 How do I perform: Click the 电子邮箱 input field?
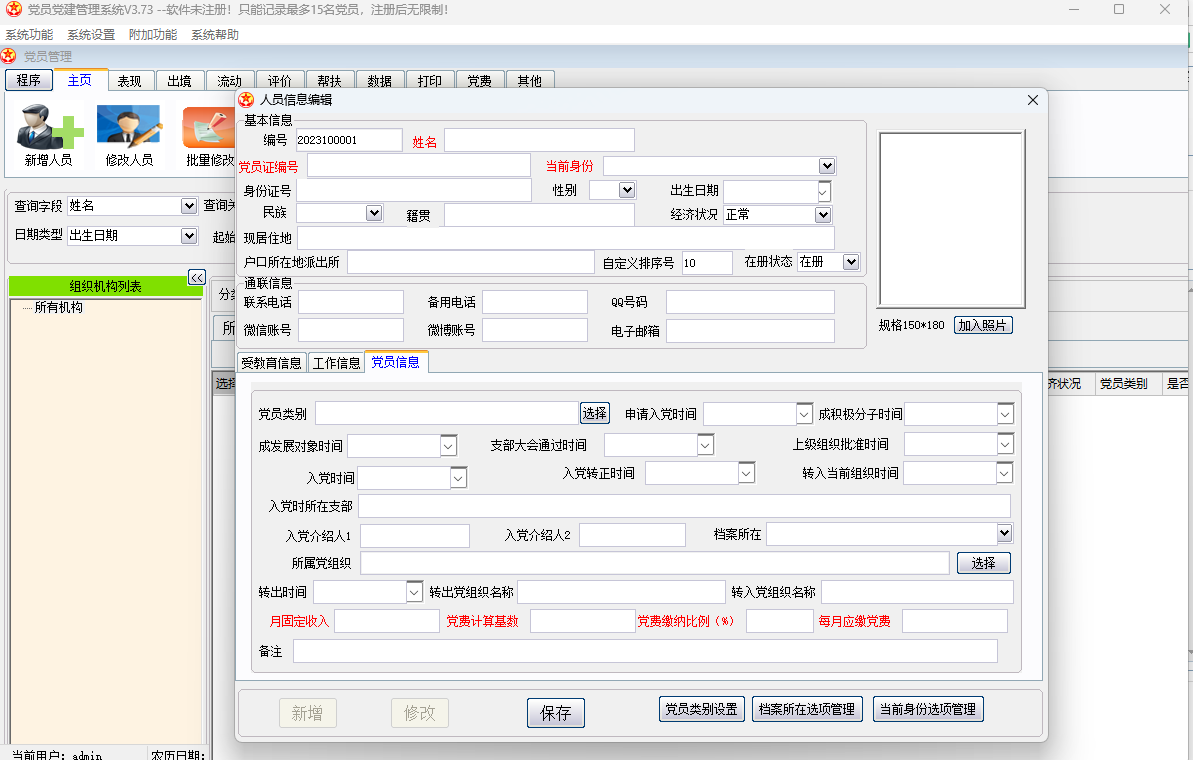point(750,331)
